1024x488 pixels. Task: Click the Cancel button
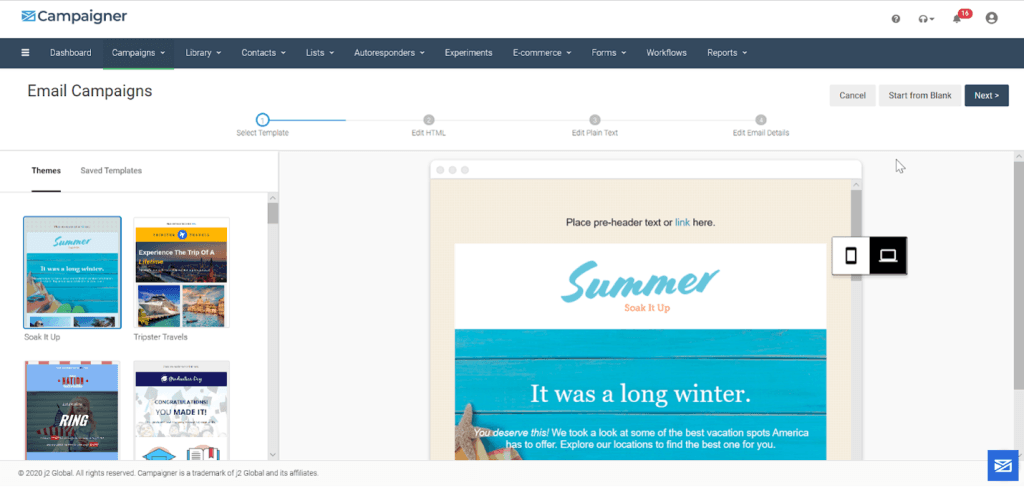pyautogui.click(x=852, y=95)
